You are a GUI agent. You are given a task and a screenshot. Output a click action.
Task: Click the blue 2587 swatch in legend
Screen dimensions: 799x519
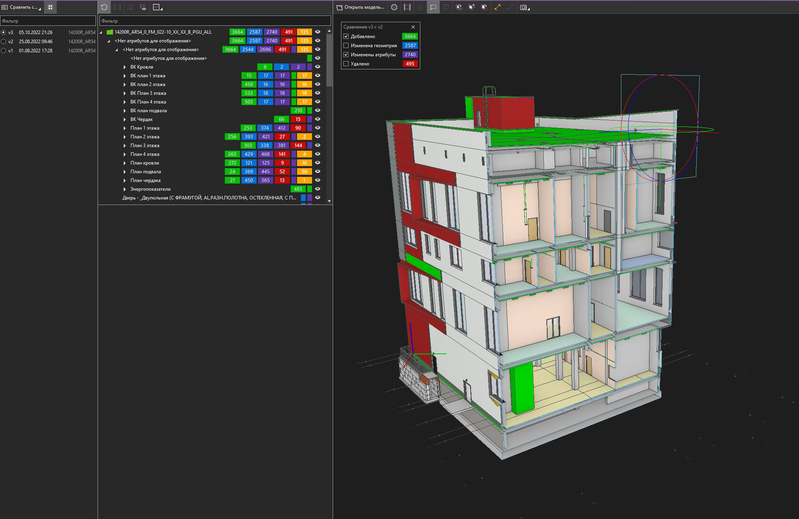click(x=410, y=45)
